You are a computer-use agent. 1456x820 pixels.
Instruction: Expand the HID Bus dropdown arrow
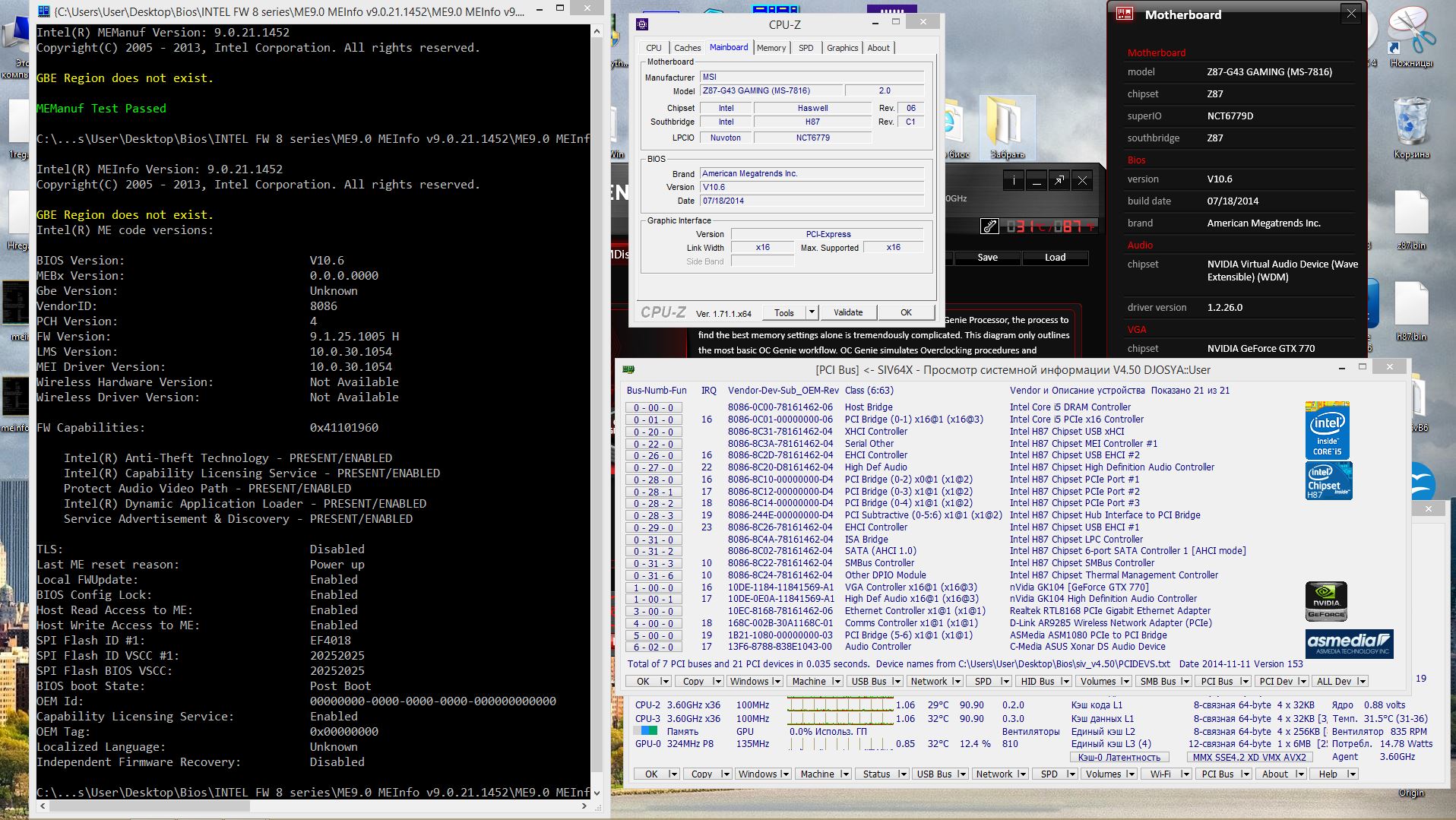(1065, 681)
